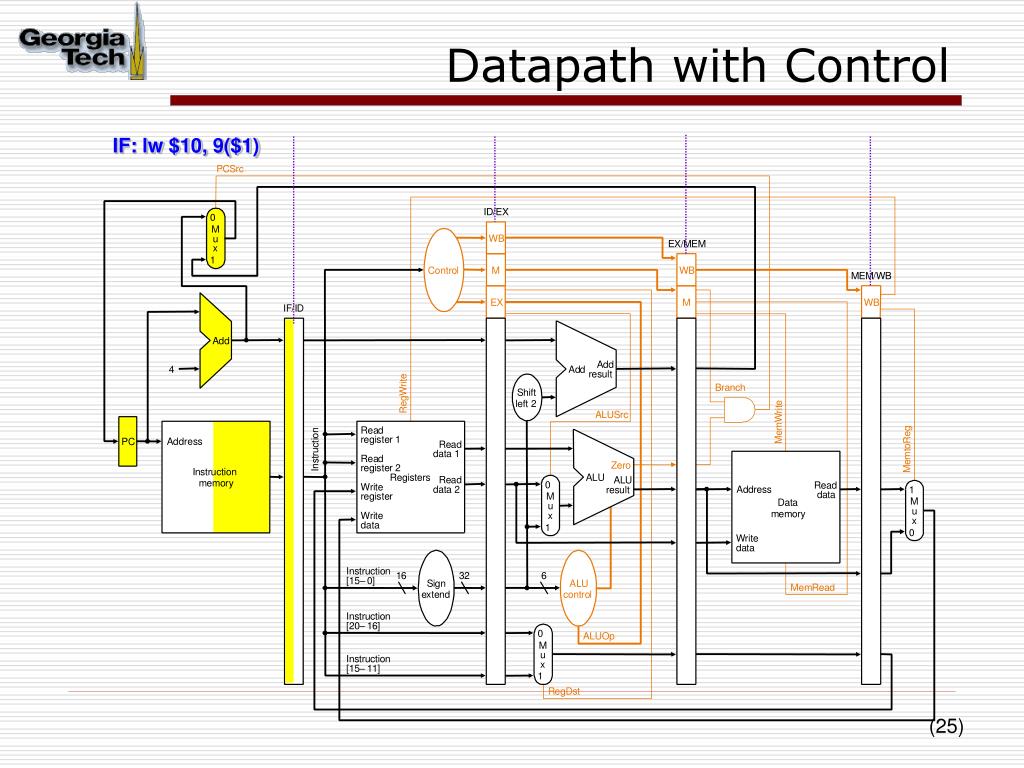Click the EX/MEM label

click(x=686, y=244)
